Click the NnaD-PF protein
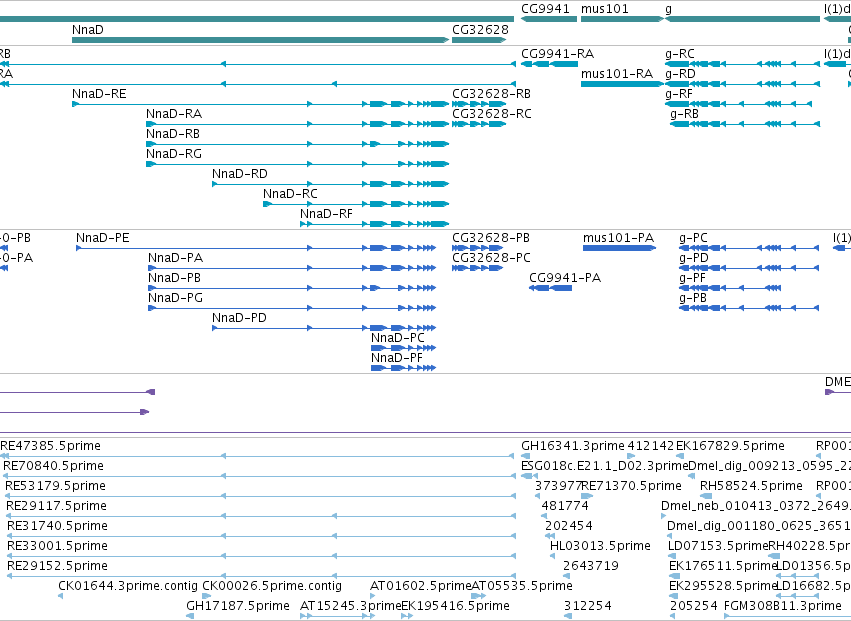Image resolution: width=851 pixels, height=621 pixels. point(403,368)
